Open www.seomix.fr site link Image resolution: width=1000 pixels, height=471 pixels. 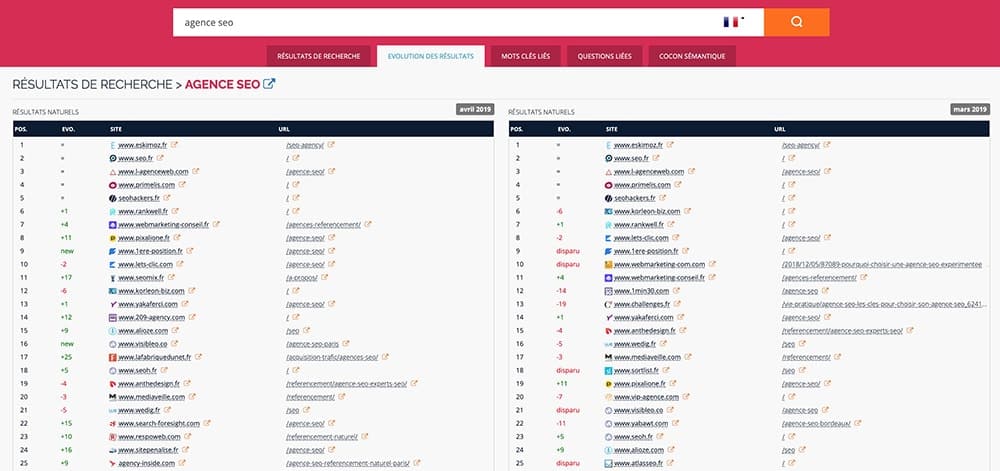(x=141, y=278)
